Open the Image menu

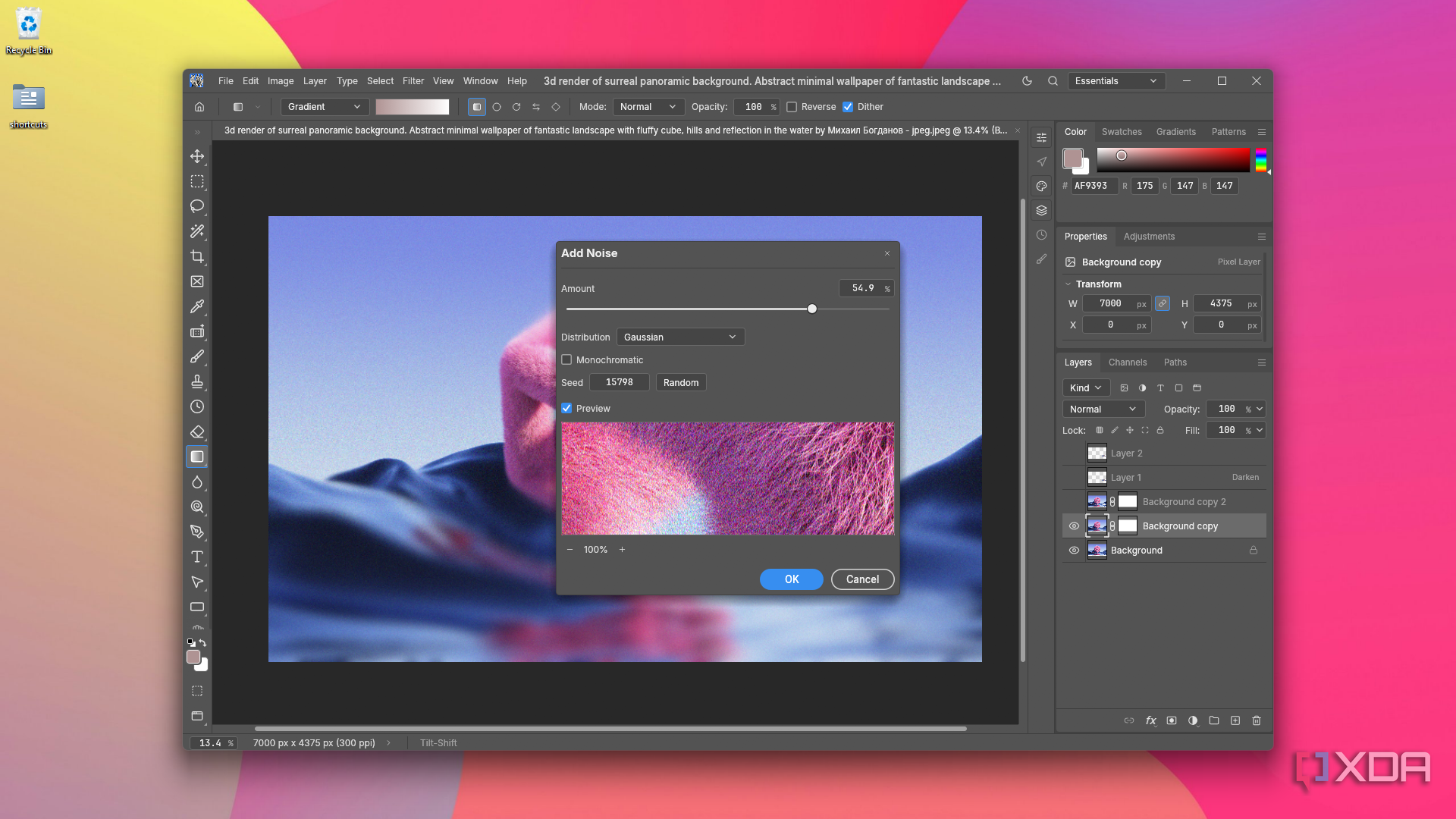pyautogui.click(x=281, y=81)
